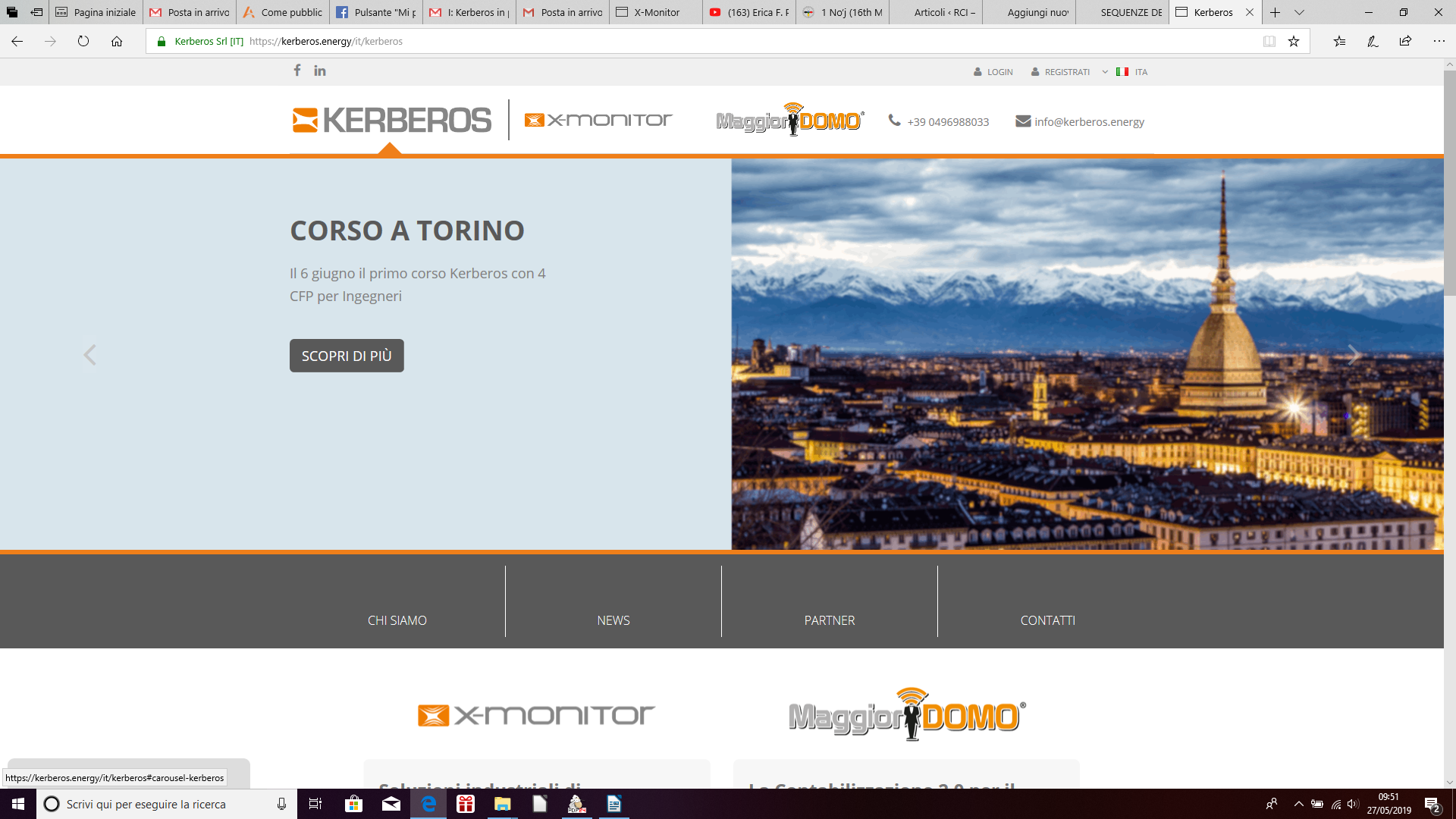This screenshot has width=1456, height=819.
Task: Click the browser Home icon
Action: pyautogui.click(x=117, y=42)
